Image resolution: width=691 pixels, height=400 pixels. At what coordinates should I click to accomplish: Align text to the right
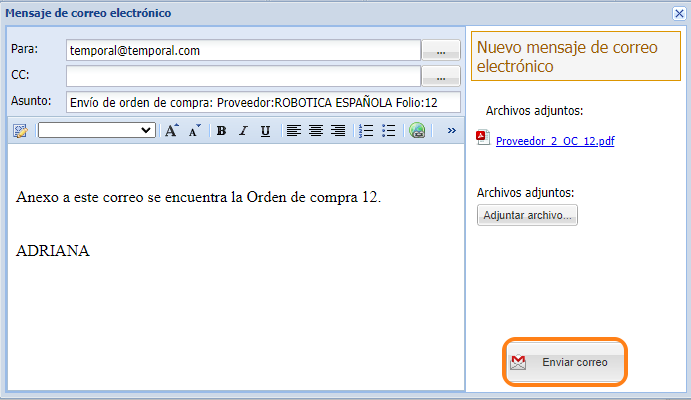(338, 130)
